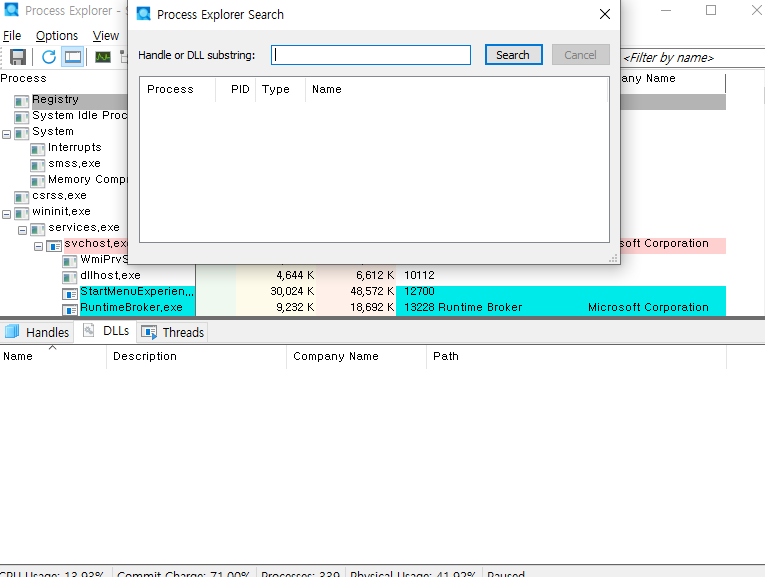This screenshot has height=577, width=765.
Task: Toggle the lower pane view toolbar icon
Action: coord(73,57)
